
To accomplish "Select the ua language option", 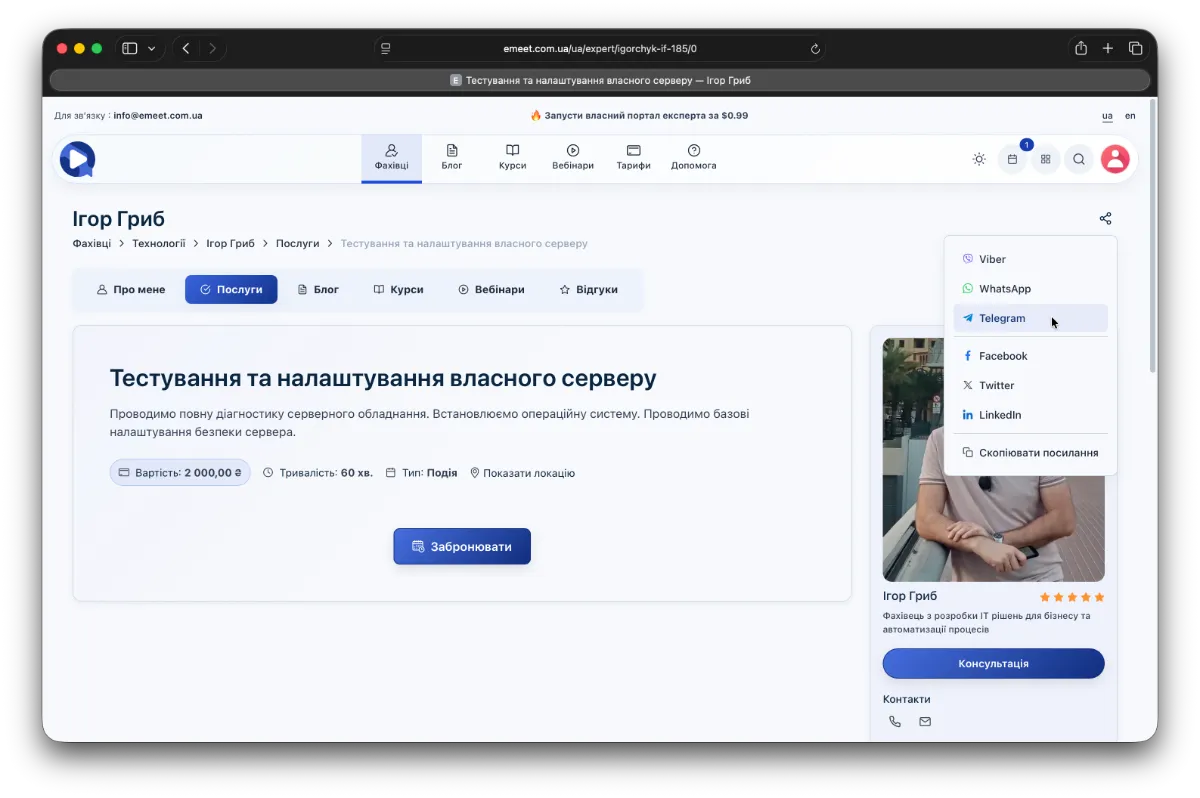I will (x=1107, y=116).
